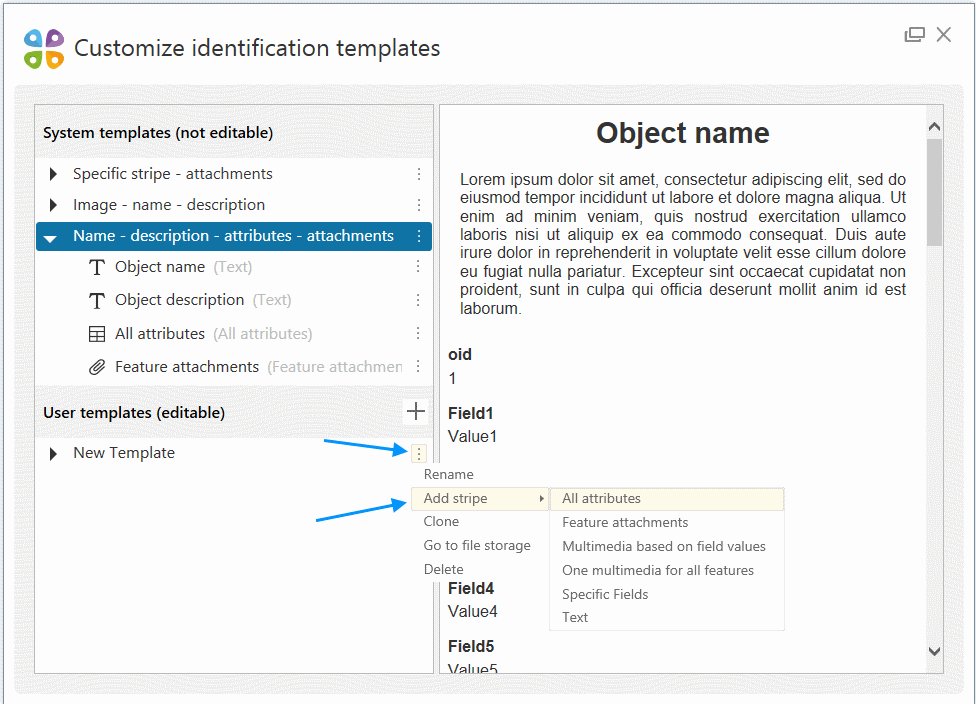The width and height of the screenshot is (976, 704).
Task: Pick Feature attachments in the submenu
Action: 625,522
